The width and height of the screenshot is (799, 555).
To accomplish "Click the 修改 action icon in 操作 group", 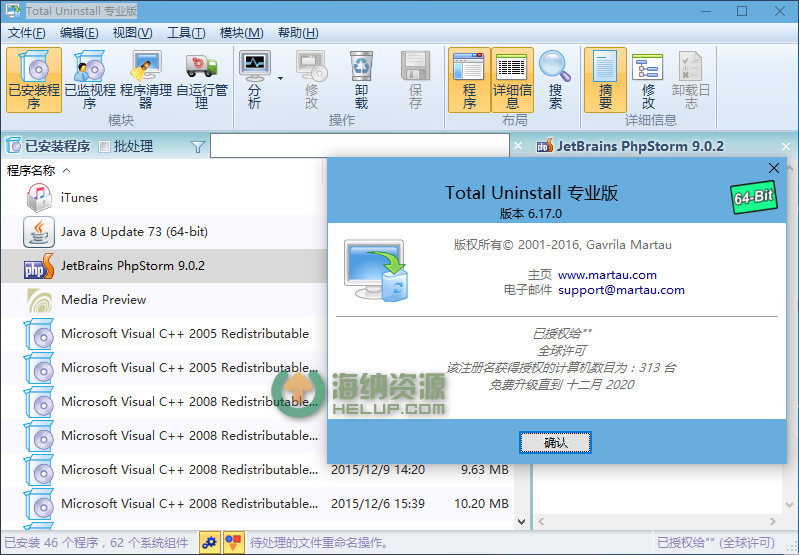I will tap(311, 80).
